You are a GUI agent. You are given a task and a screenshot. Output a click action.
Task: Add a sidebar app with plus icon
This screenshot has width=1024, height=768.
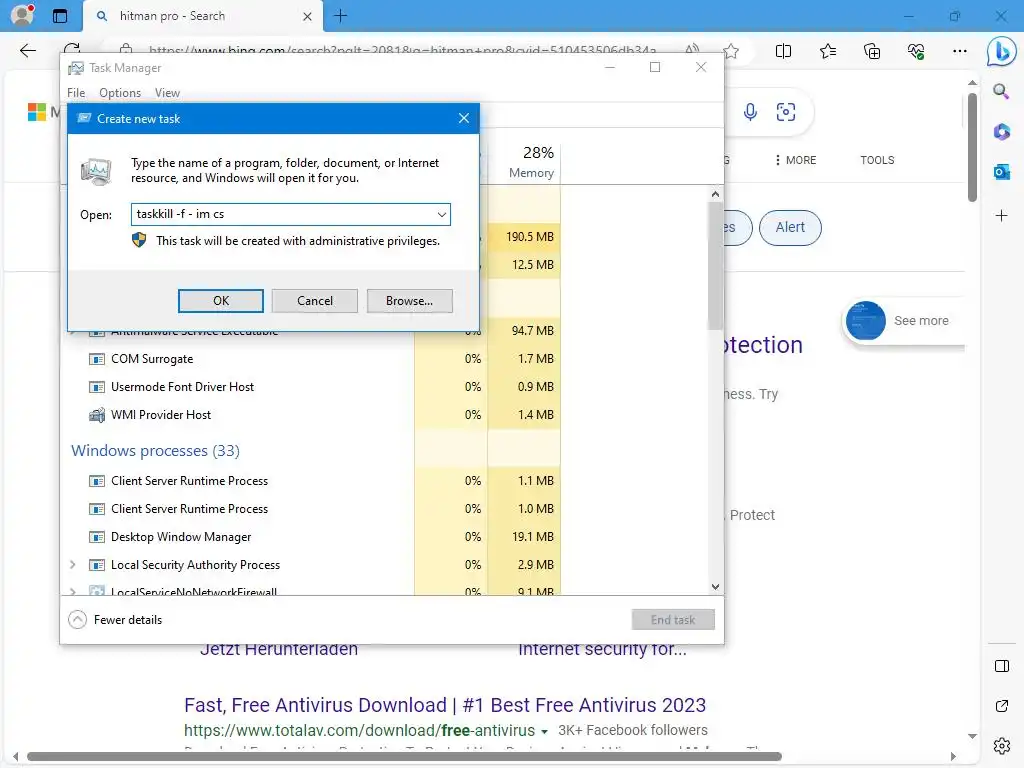(1001, 216)
